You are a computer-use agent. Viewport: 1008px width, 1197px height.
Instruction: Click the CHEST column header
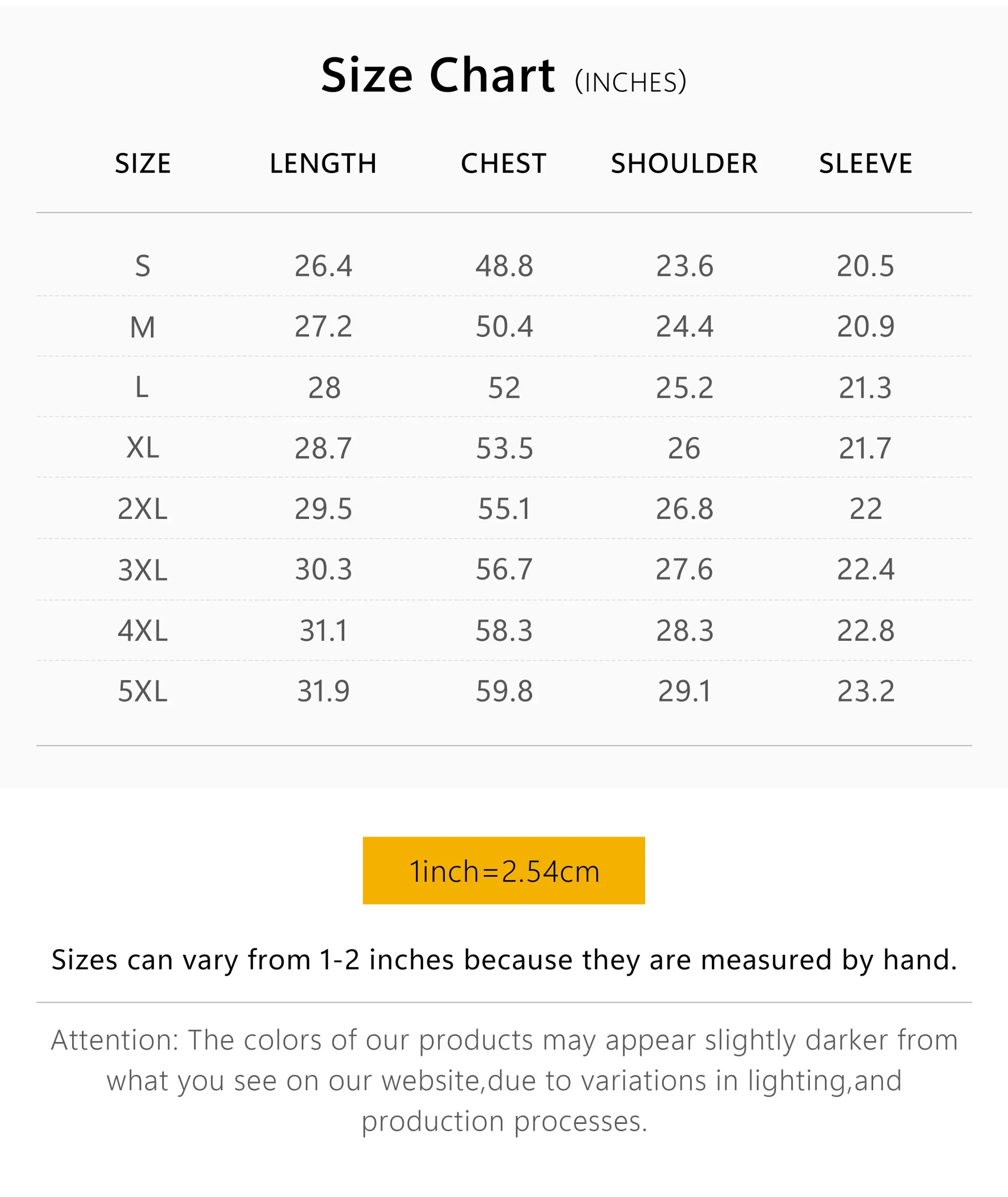(503, 164)
